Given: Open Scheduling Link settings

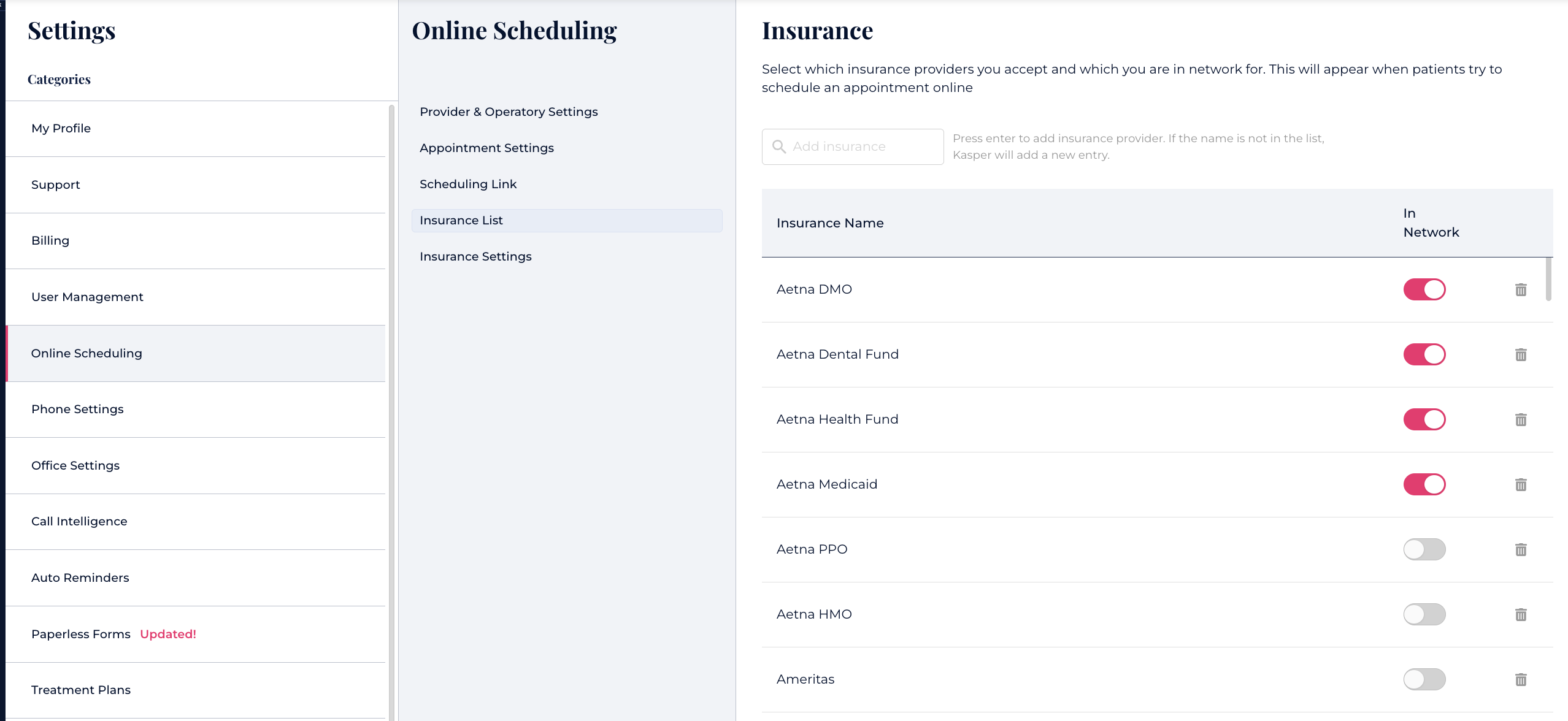Looking at the screenshot, I should [468, 184].
